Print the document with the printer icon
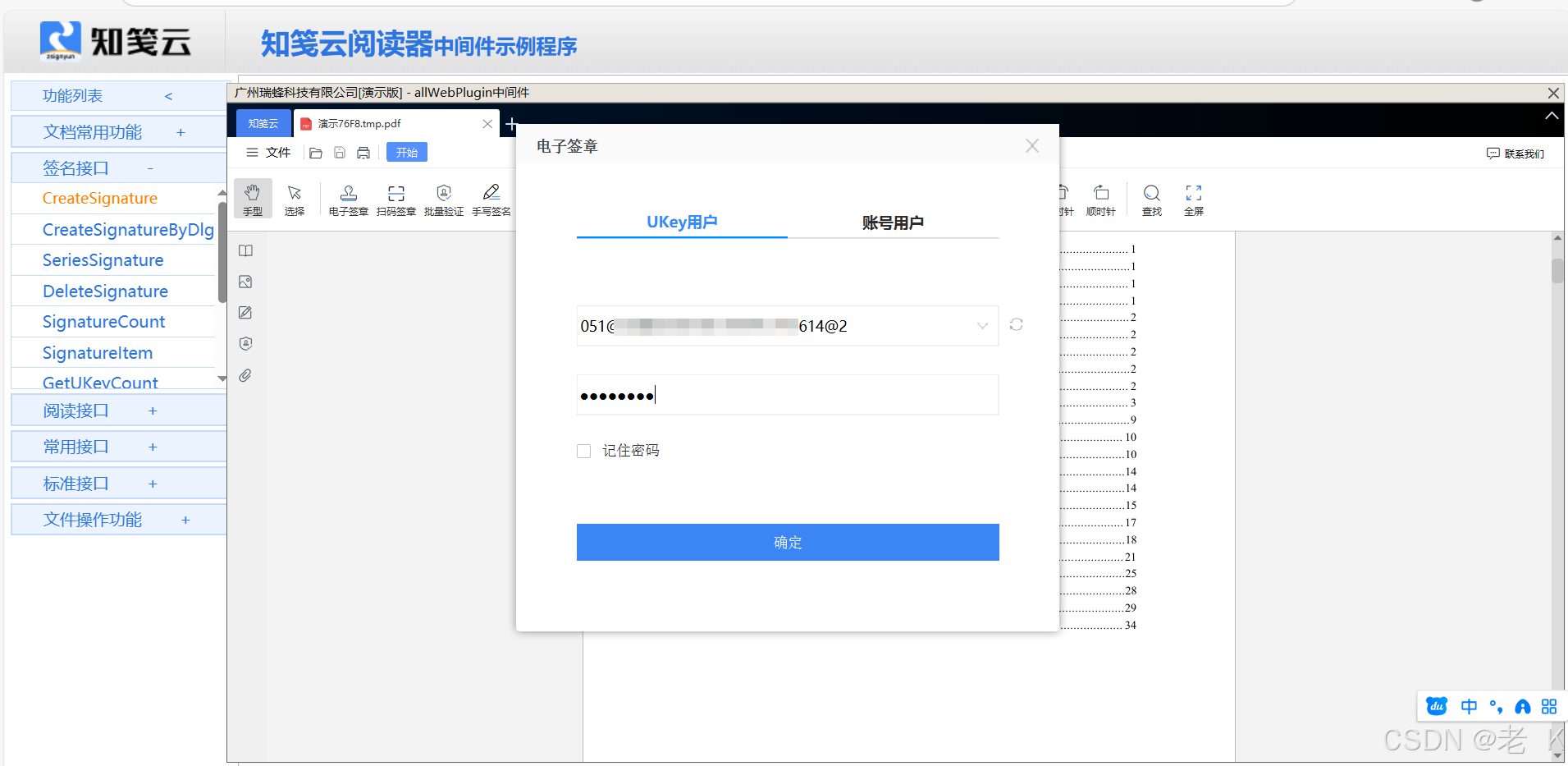 click(363, 153)
